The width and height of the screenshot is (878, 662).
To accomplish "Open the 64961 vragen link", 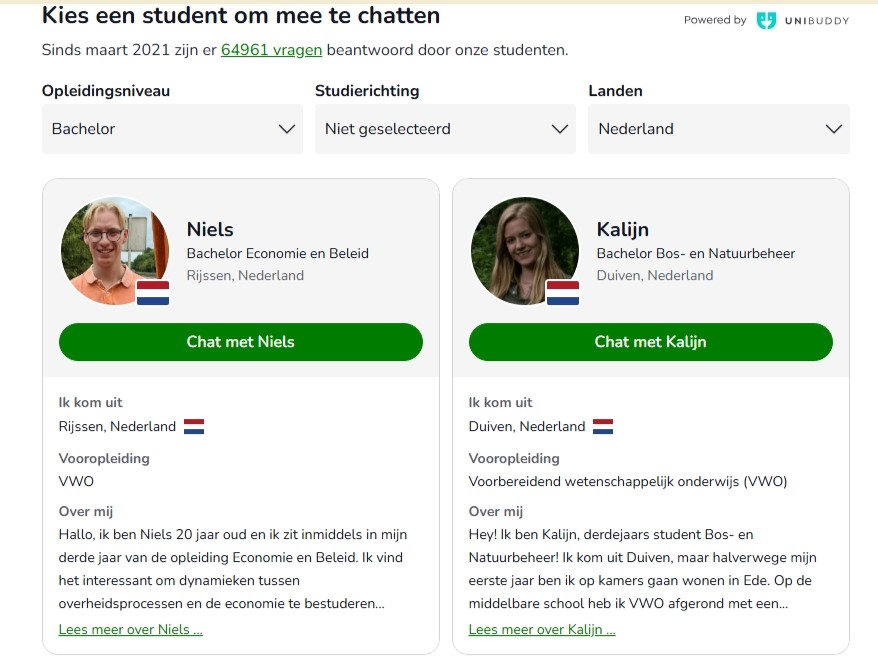I will (271, 50).
